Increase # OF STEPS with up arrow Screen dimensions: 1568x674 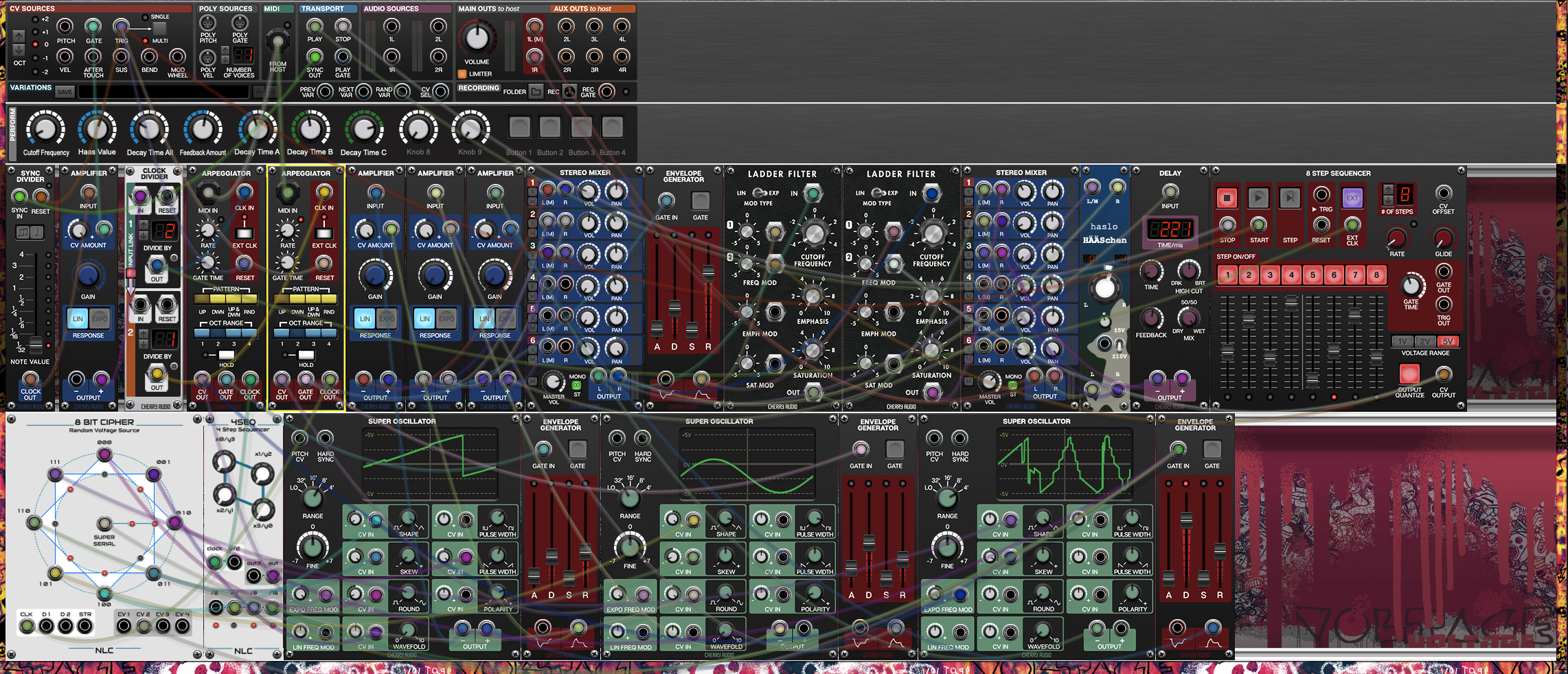[x=1388, y=189]
